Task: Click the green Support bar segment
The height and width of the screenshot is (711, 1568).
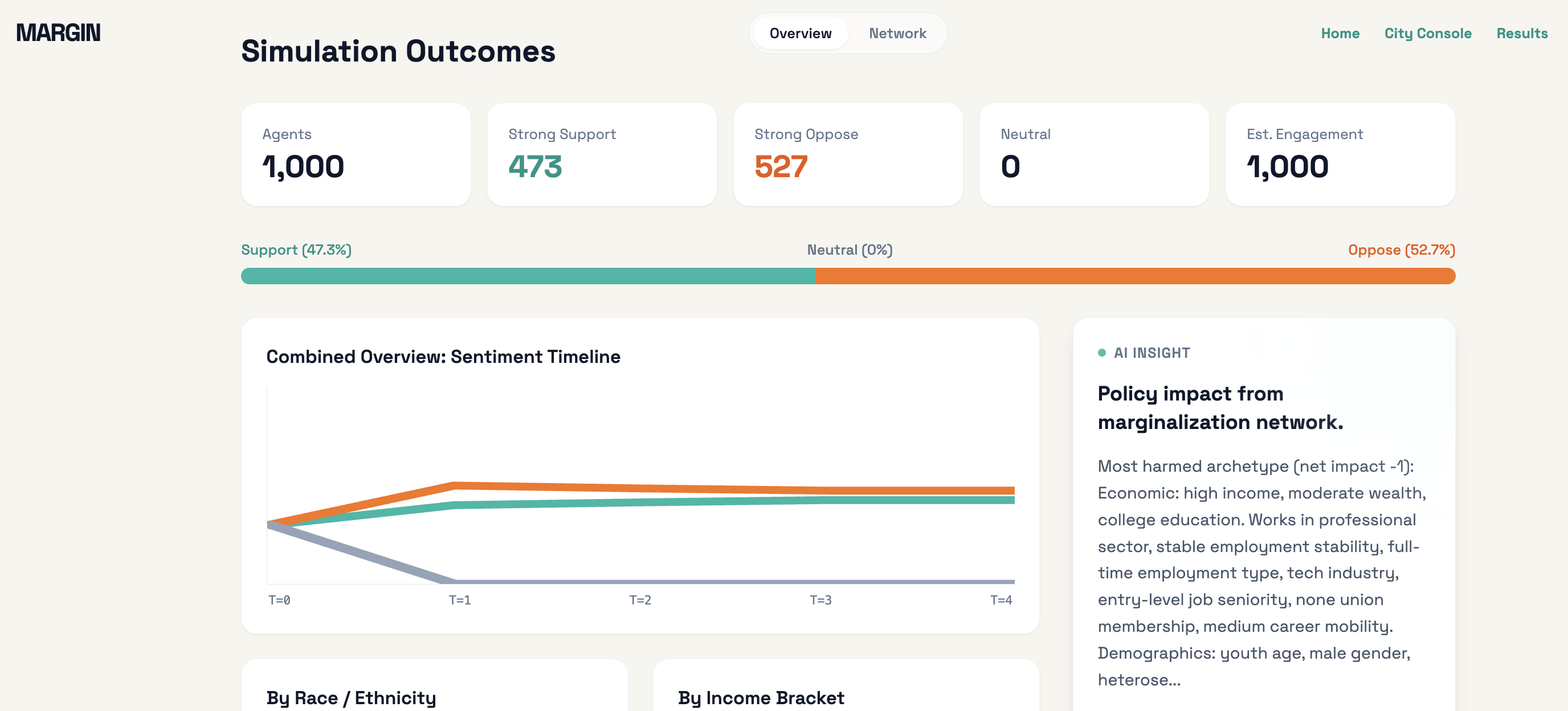Action: 527,276
